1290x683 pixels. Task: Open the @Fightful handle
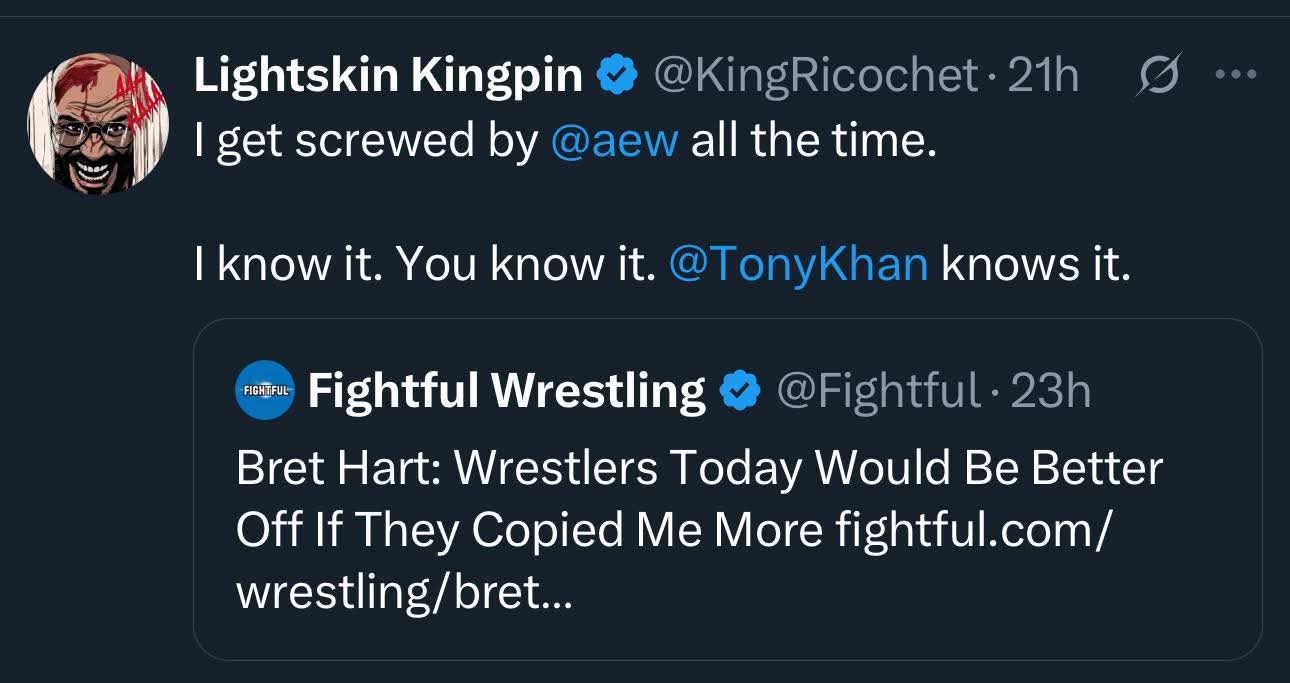[x=877, y=390]
